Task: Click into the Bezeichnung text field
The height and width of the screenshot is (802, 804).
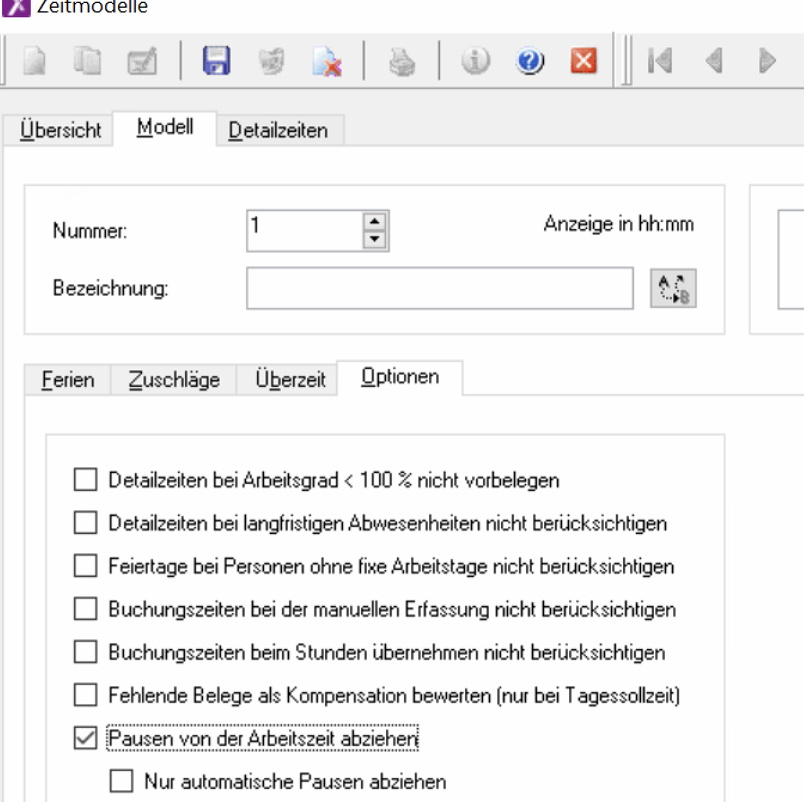Action: 439,289
